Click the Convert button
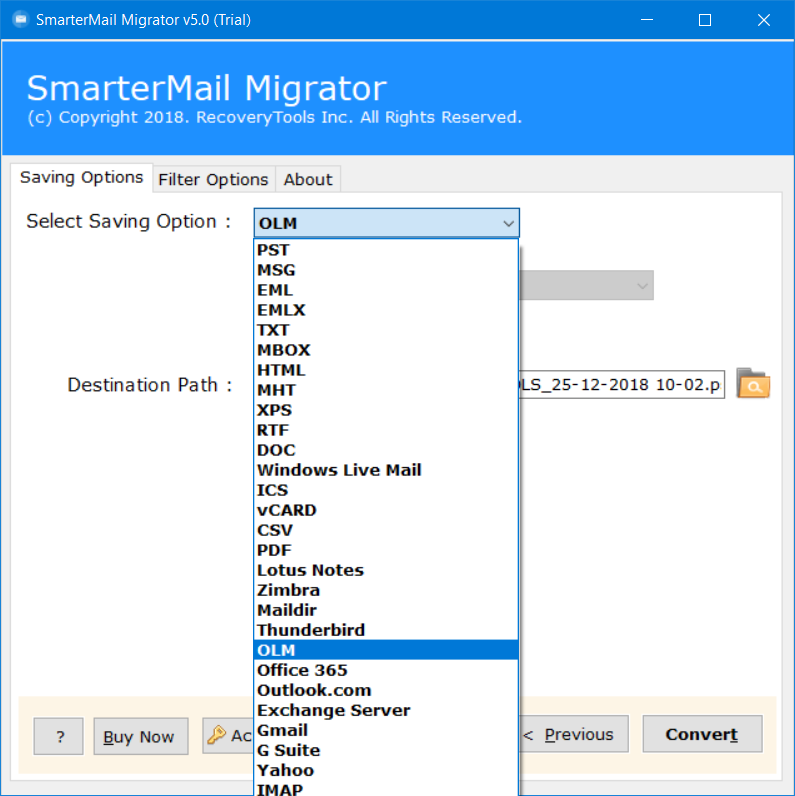This screenshot has width=795, height=796. [x=702, y=734]
